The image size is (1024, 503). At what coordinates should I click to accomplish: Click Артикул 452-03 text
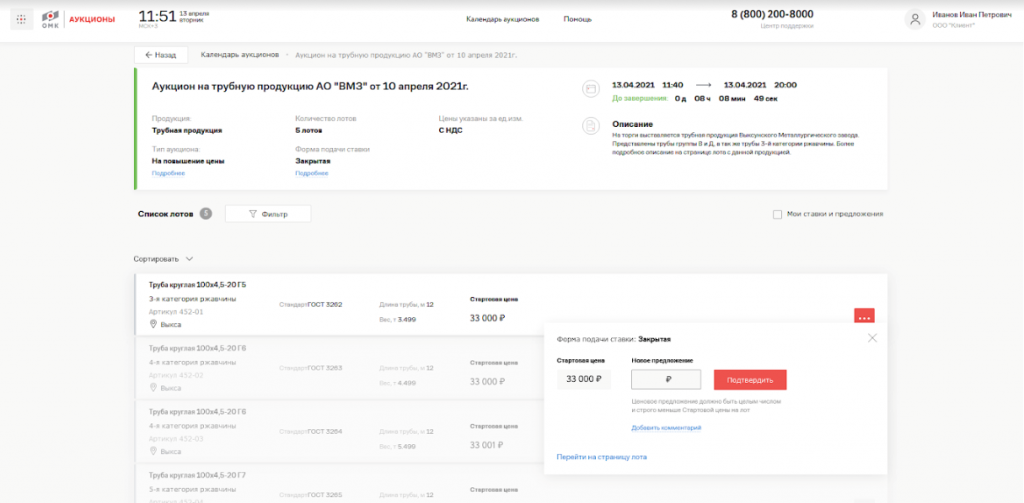click(176, 438)
